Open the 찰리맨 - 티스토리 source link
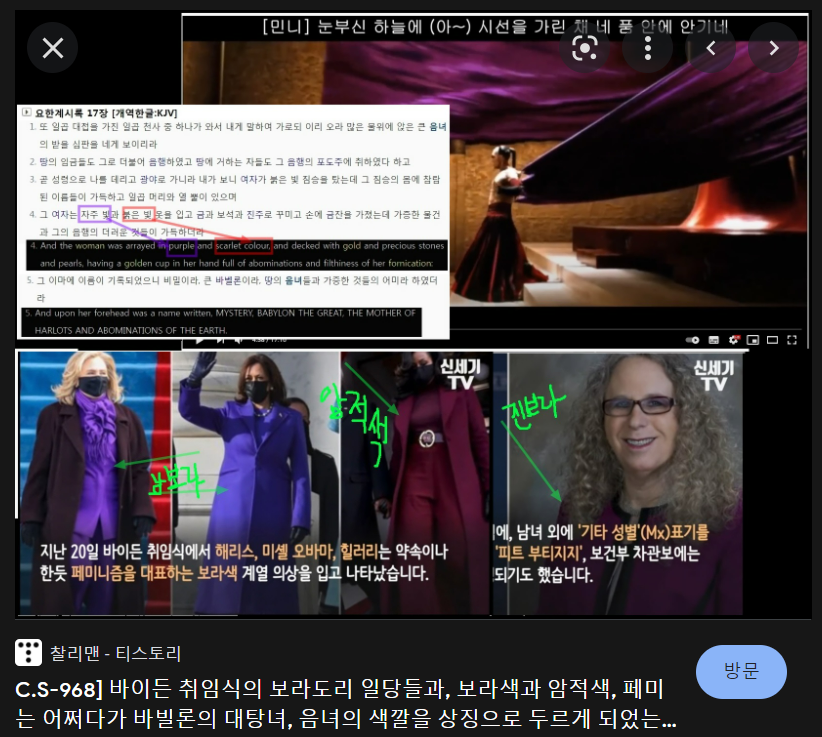This screenshot has width=822, height=737. pos(115,653)
